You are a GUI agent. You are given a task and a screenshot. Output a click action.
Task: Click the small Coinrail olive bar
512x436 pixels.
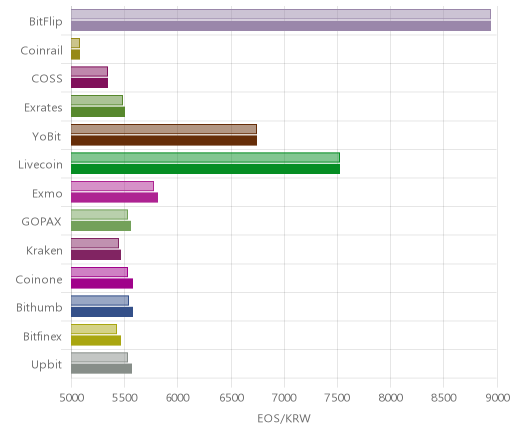[x=75, y=55]
